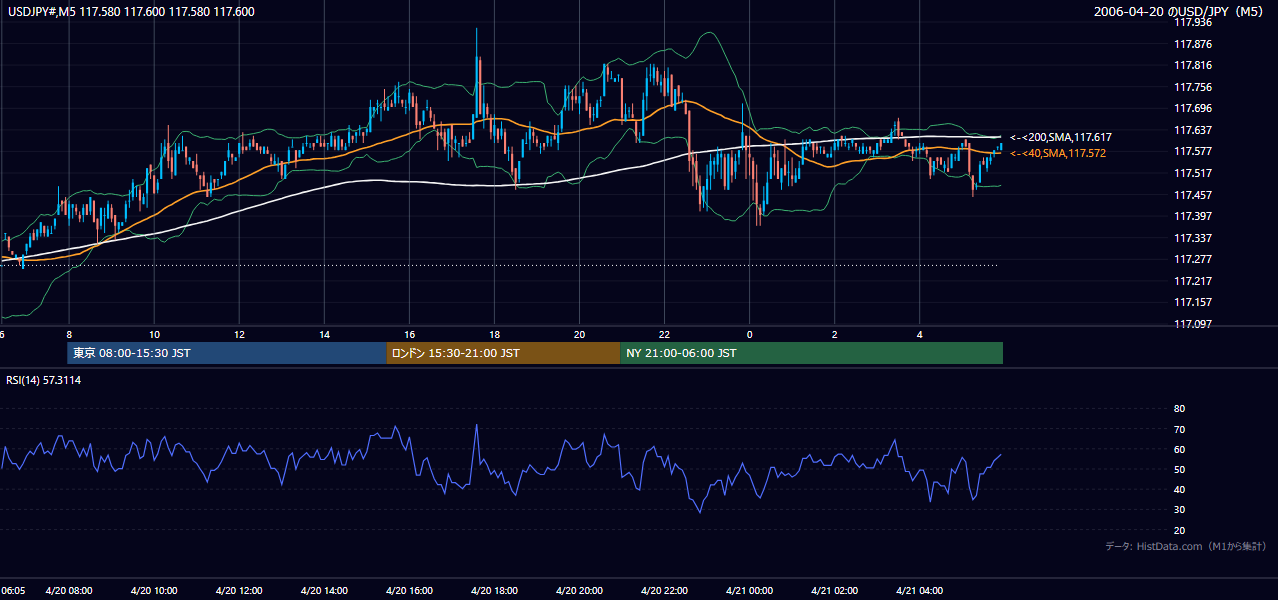Click RSI scale level 60
The width and height of the screenshot is (1278, 600).
tap(1179, 449)
